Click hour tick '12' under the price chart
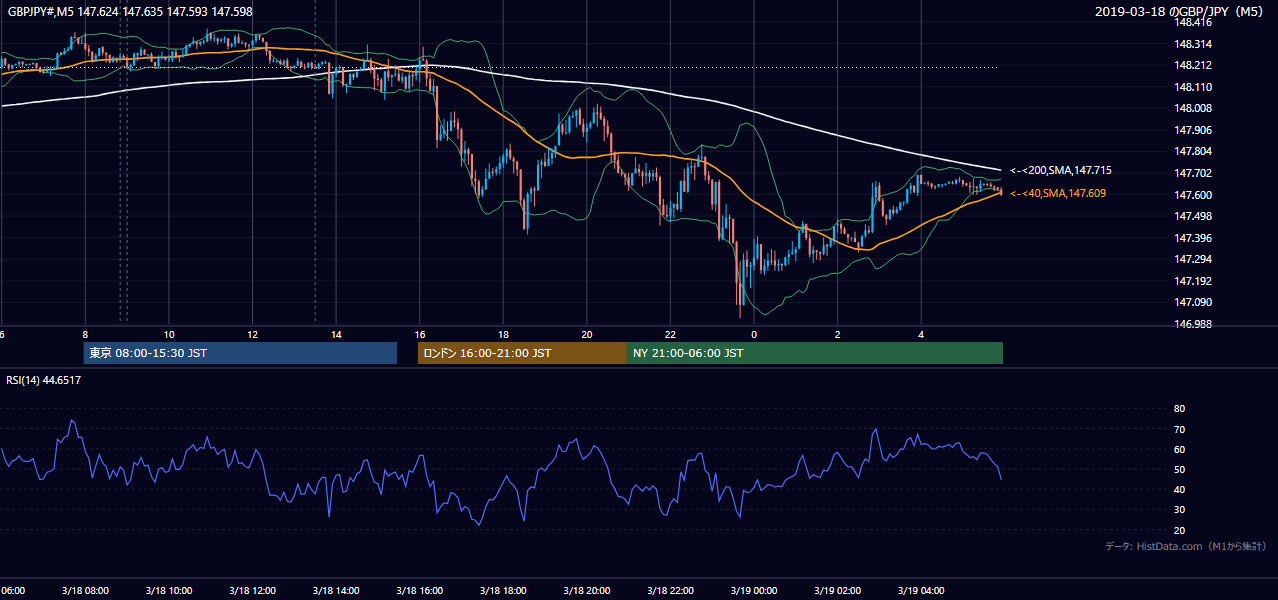Screen dimensions: 1278x600 point(252,334)
